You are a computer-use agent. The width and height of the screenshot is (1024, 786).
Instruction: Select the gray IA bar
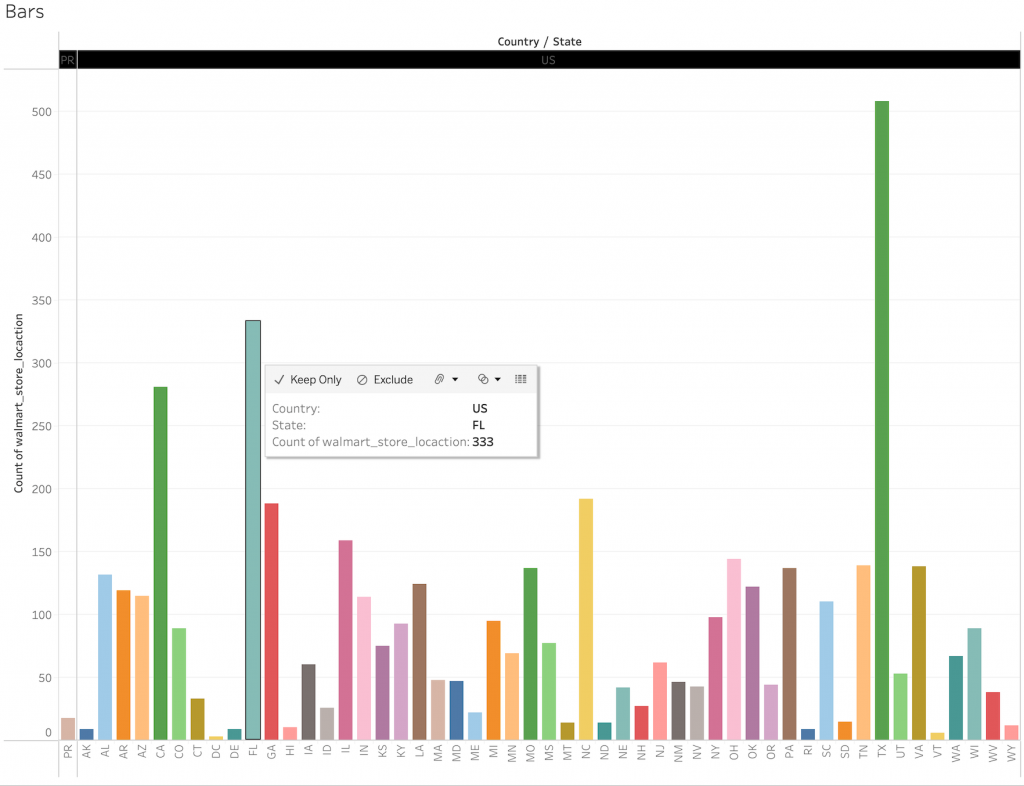(x=308, y=702)
